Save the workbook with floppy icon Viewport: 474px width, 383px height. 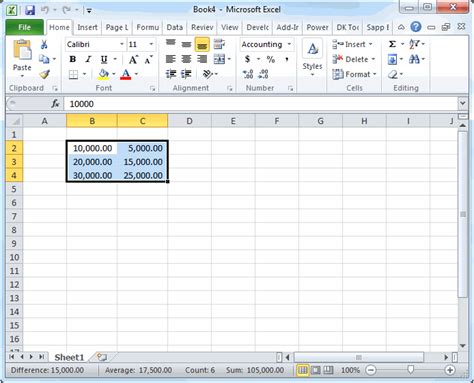pos(30,10)
